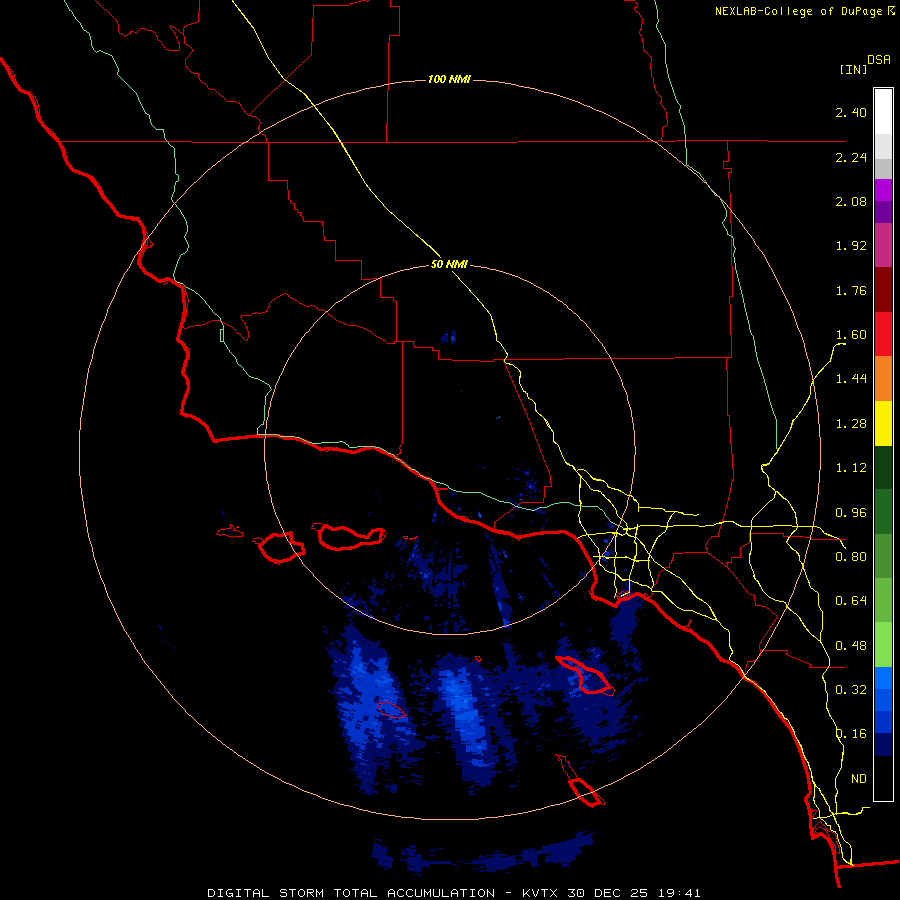Click the 2.40 legend value

coord(851,112)
